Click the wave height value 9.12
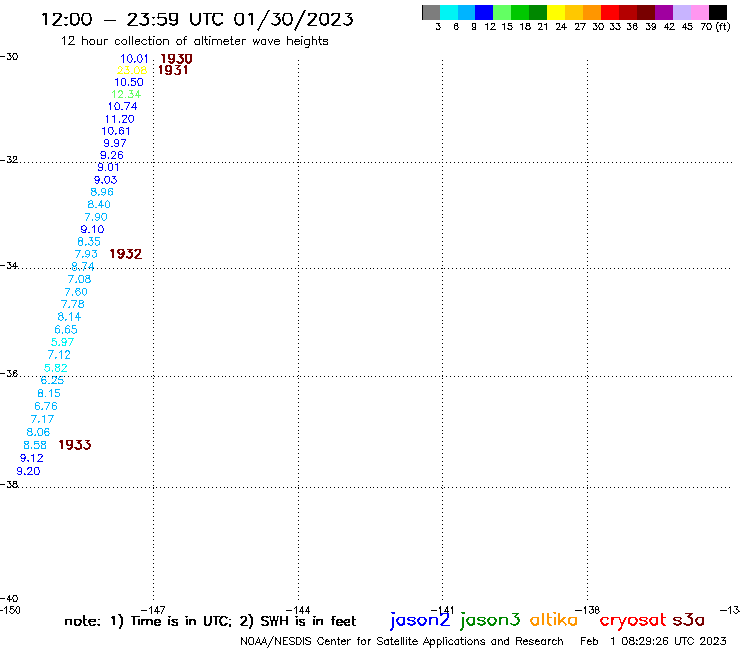This screenshot has width=740, height=650. pyautogui.click(x=32, y=458)
